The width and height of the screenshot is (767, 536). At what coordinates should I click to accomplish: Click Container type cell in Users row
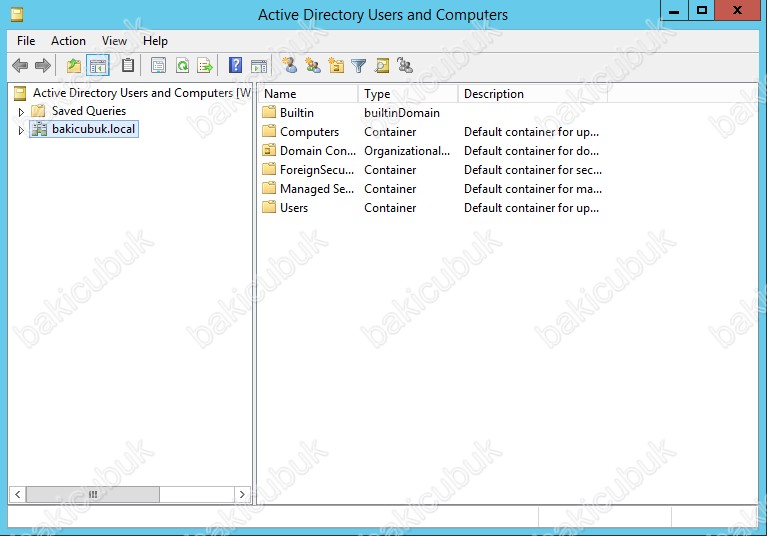(390, 208)
